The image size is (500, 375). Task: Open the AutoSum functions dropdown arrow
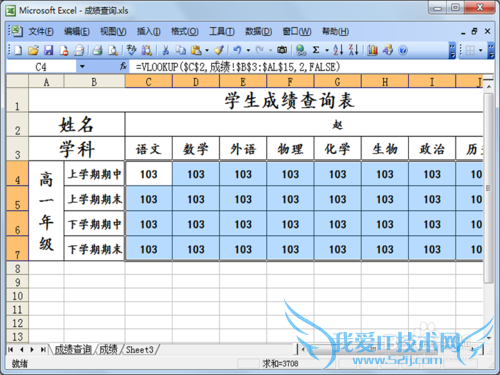click(x=327, y=51)
